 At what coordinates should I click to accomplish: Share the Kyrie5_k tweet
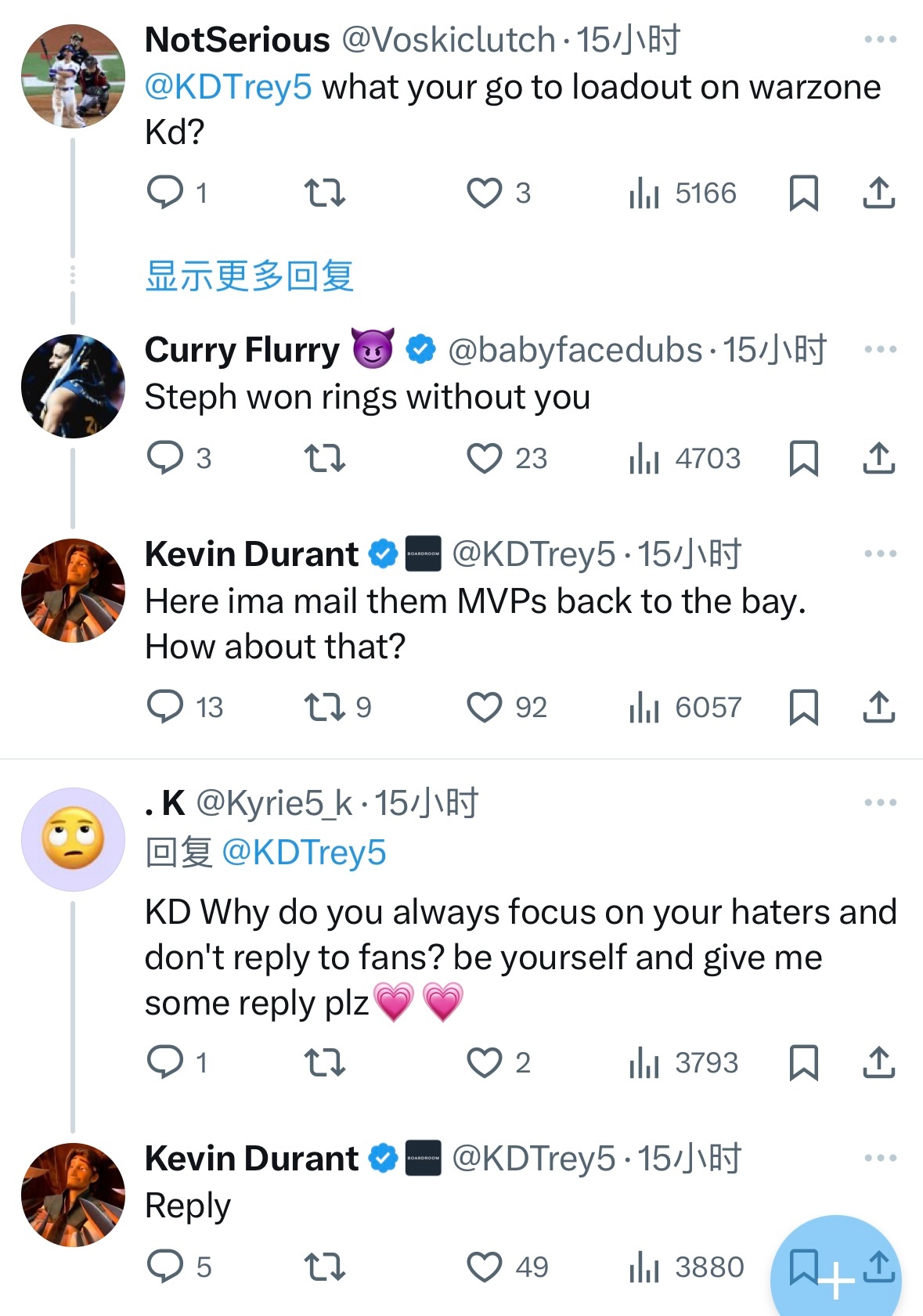pyautogui.click(x=878, y=1062)
